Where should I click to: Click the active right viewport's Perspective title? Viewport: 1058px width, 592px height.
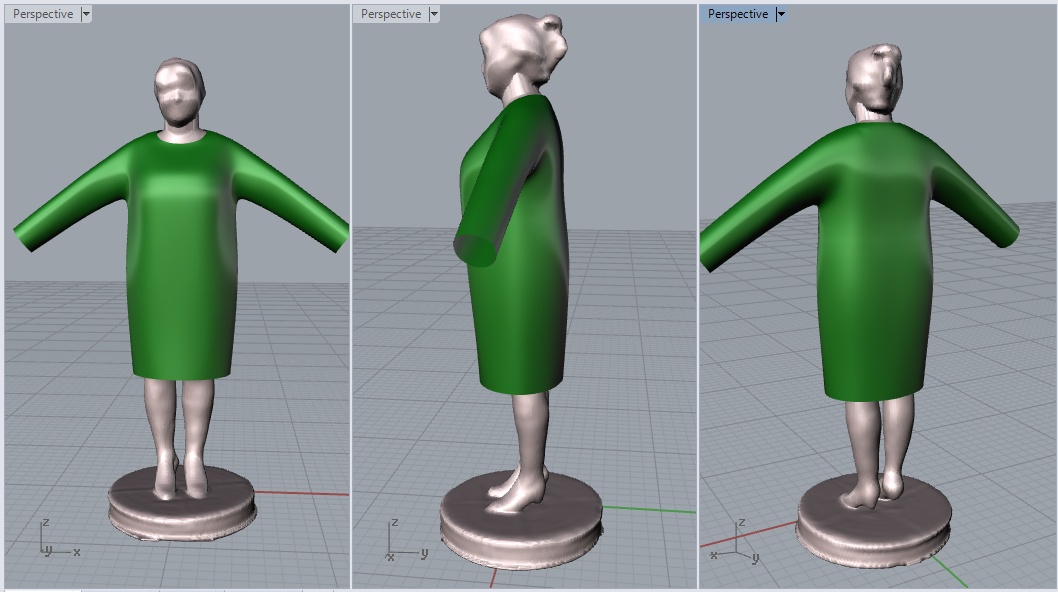[x=737, y=14]
